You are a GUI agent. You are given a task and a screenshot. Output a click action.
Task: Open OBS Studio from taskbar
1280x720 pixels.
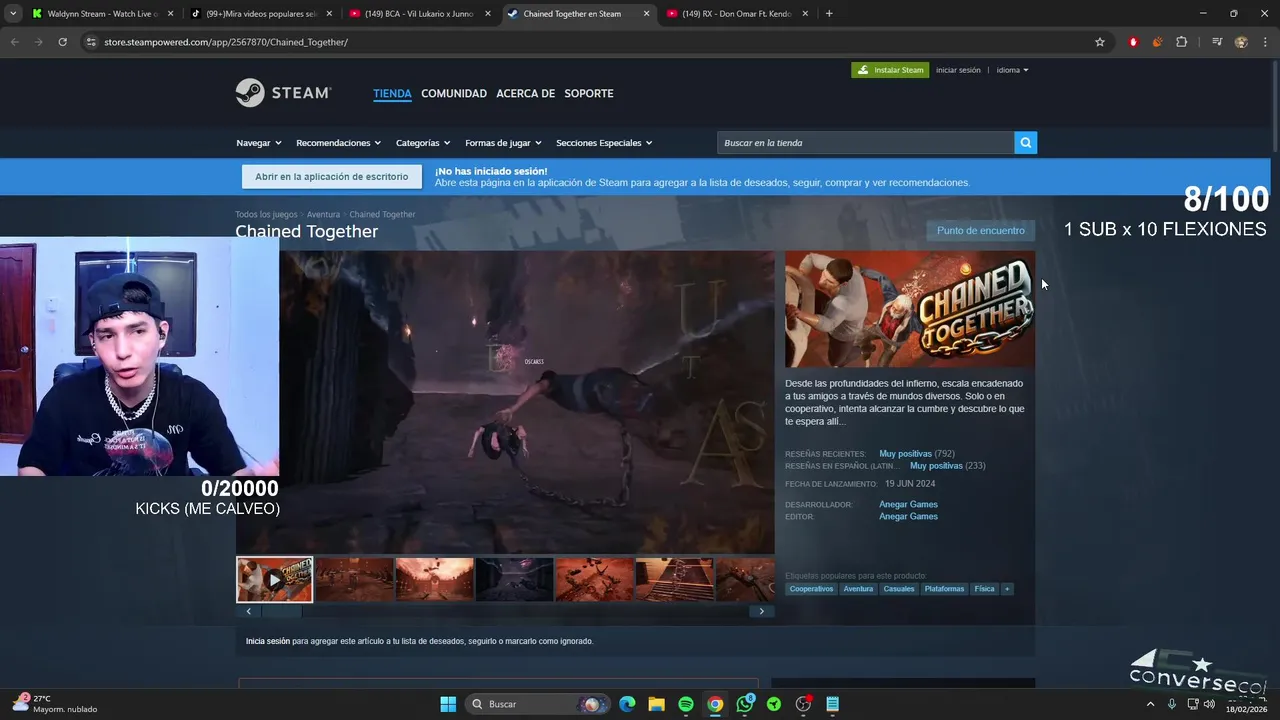(803, 704)
